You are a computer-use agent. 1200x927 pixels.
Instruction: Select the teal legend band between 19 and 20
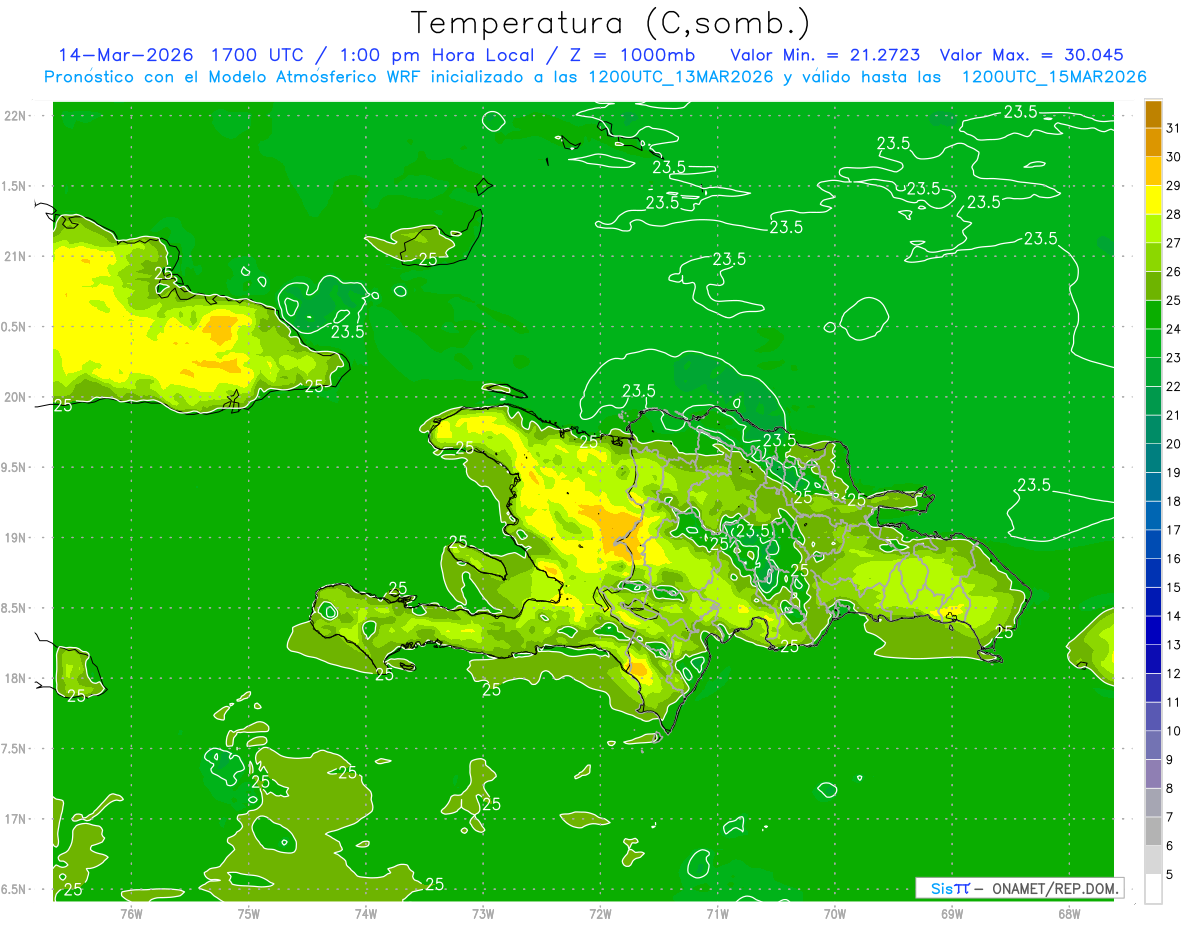point(1153,459)
